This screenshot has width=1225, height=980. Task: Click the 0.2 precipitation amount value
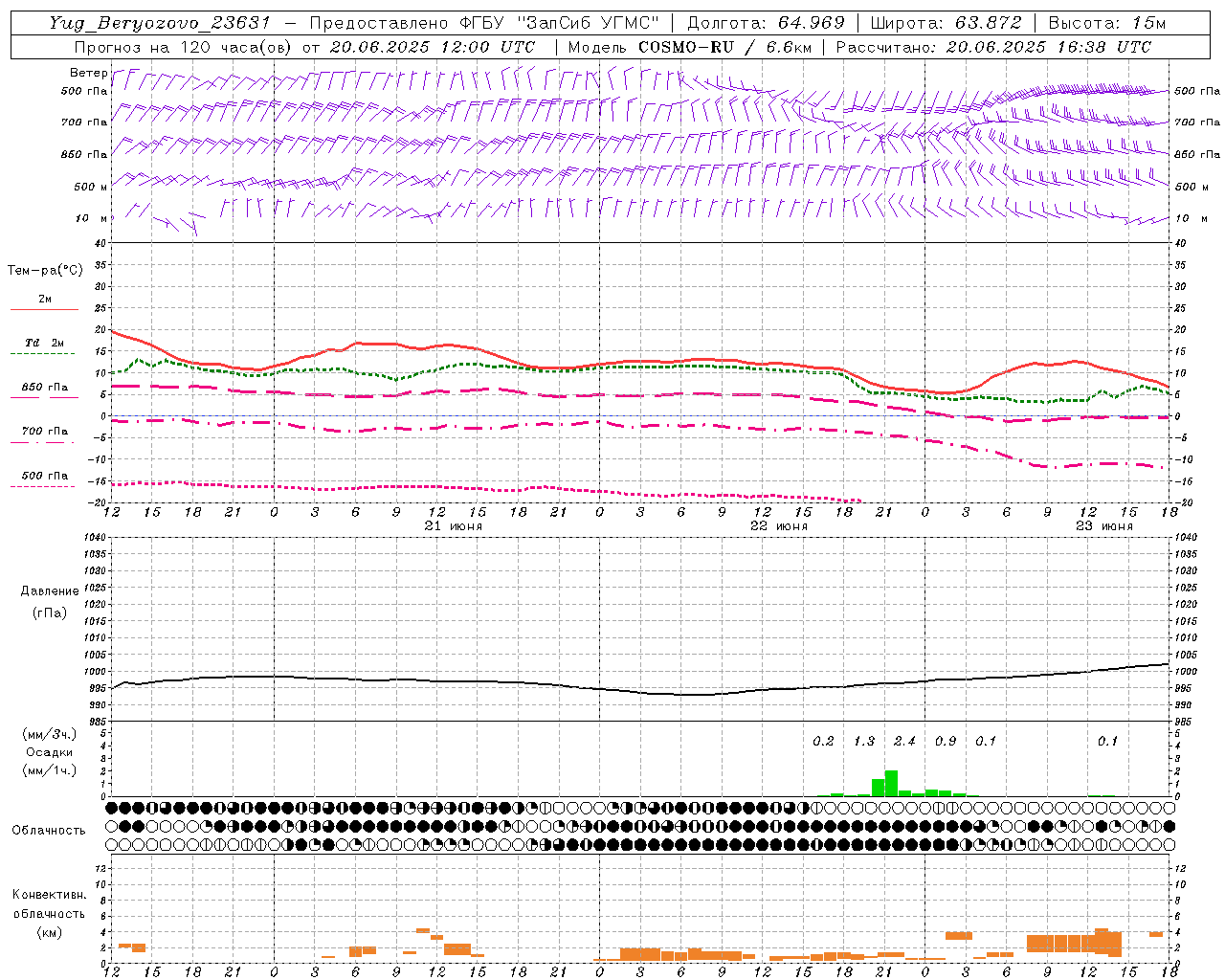[823, 742]
